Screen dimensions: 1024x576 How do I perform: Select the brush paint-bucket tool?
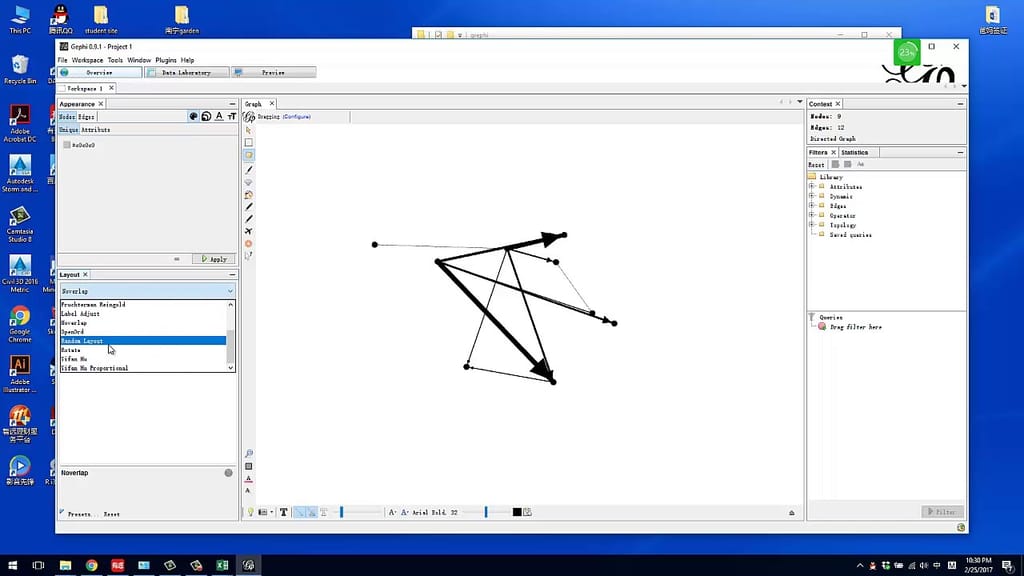[x=248, y=195]
